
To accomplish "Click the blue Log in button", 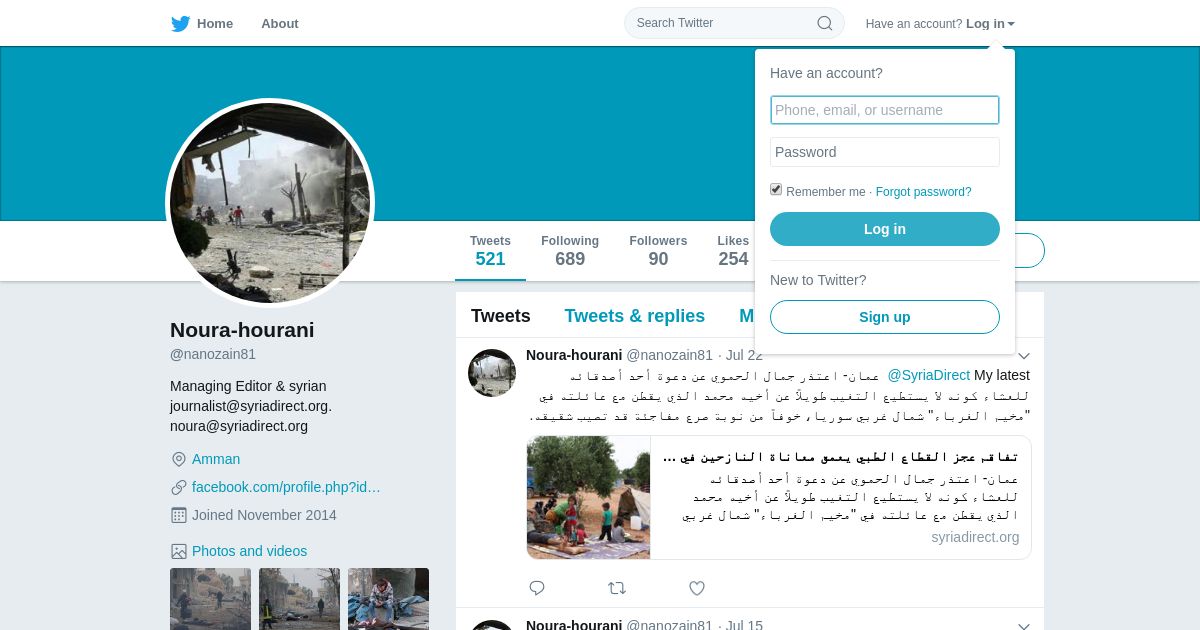I will pos(885,229).
